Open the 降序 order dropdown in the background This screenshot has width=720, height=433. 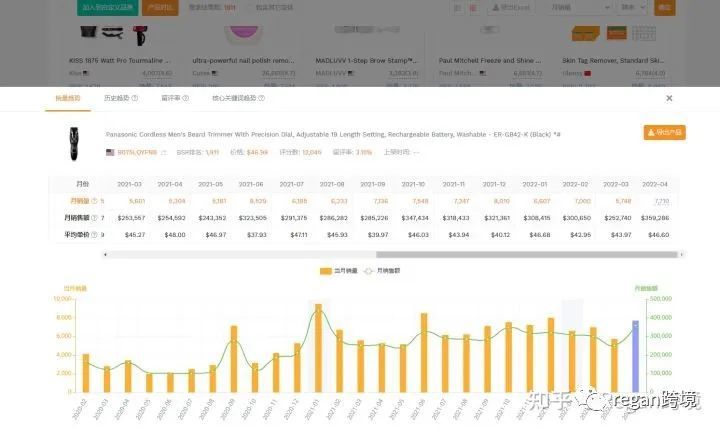click(634, 7)
